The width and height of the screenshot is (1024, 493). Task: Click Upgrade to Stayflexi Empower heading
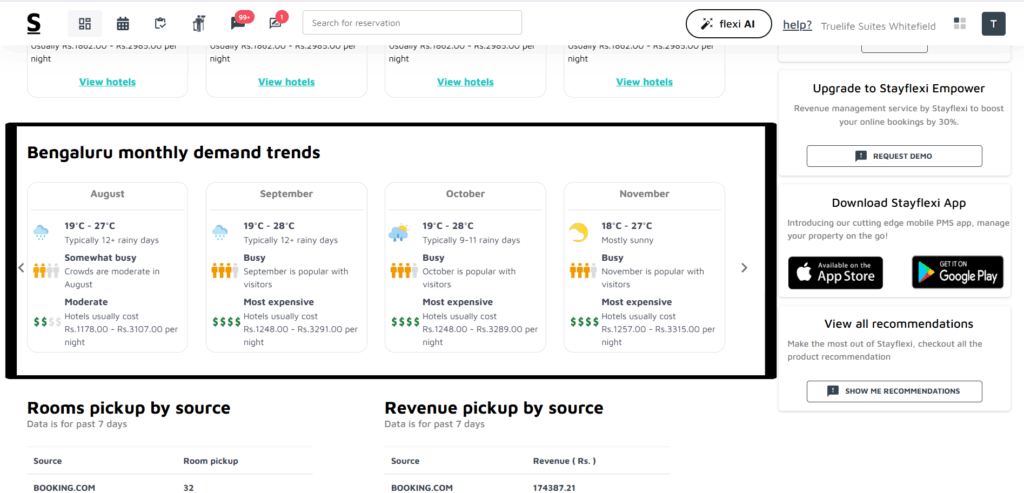[898, 88]
